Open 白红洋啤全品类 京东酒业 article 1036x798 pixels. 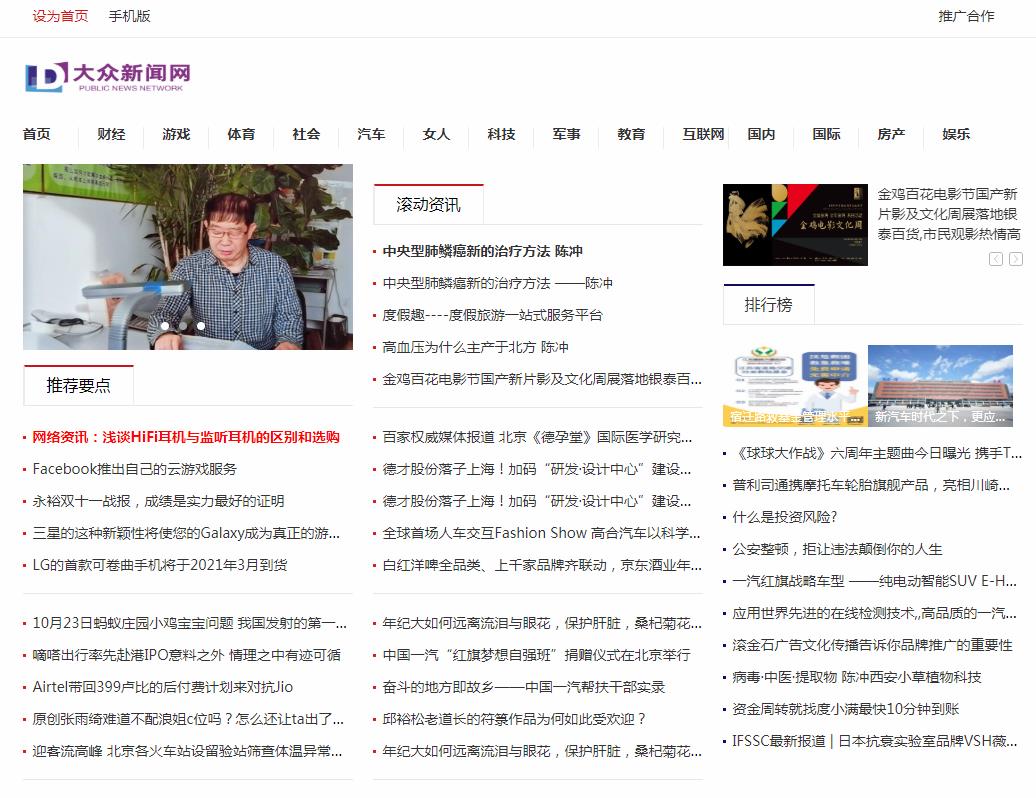point(542,565)
